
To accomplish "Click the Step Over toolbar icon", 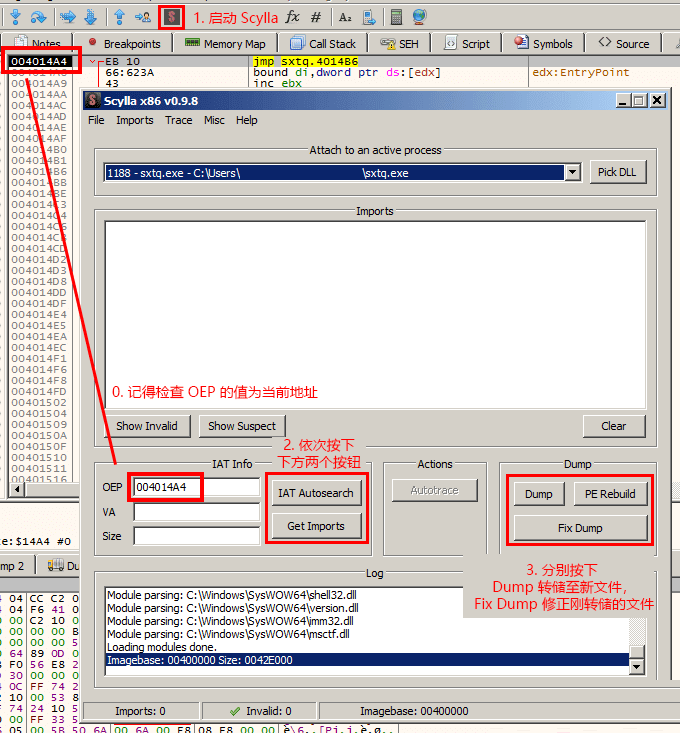I will tap(38, 17).
